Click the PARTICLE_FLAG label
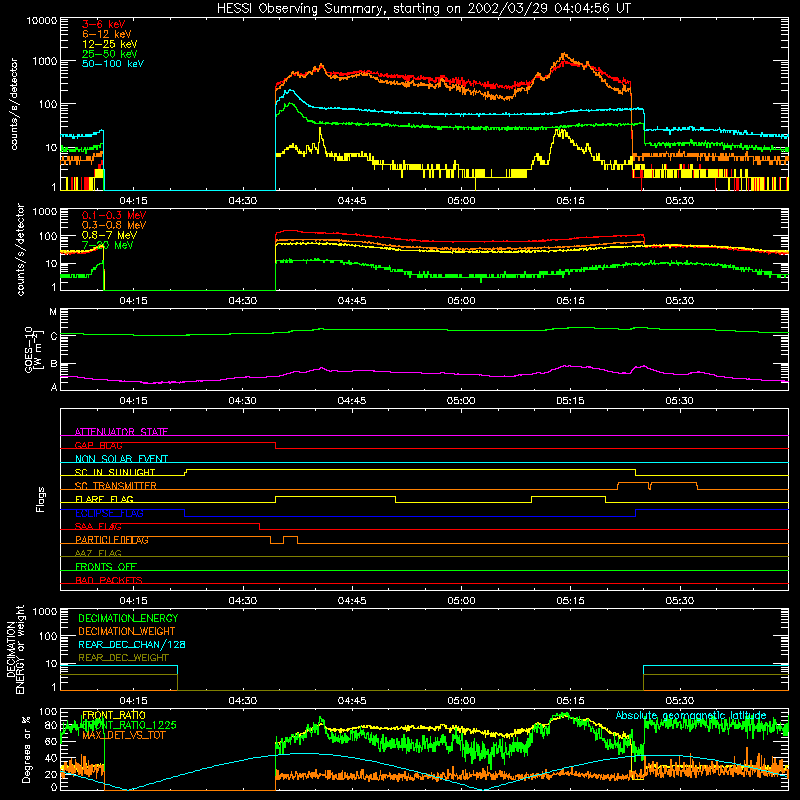 [112, 540]
